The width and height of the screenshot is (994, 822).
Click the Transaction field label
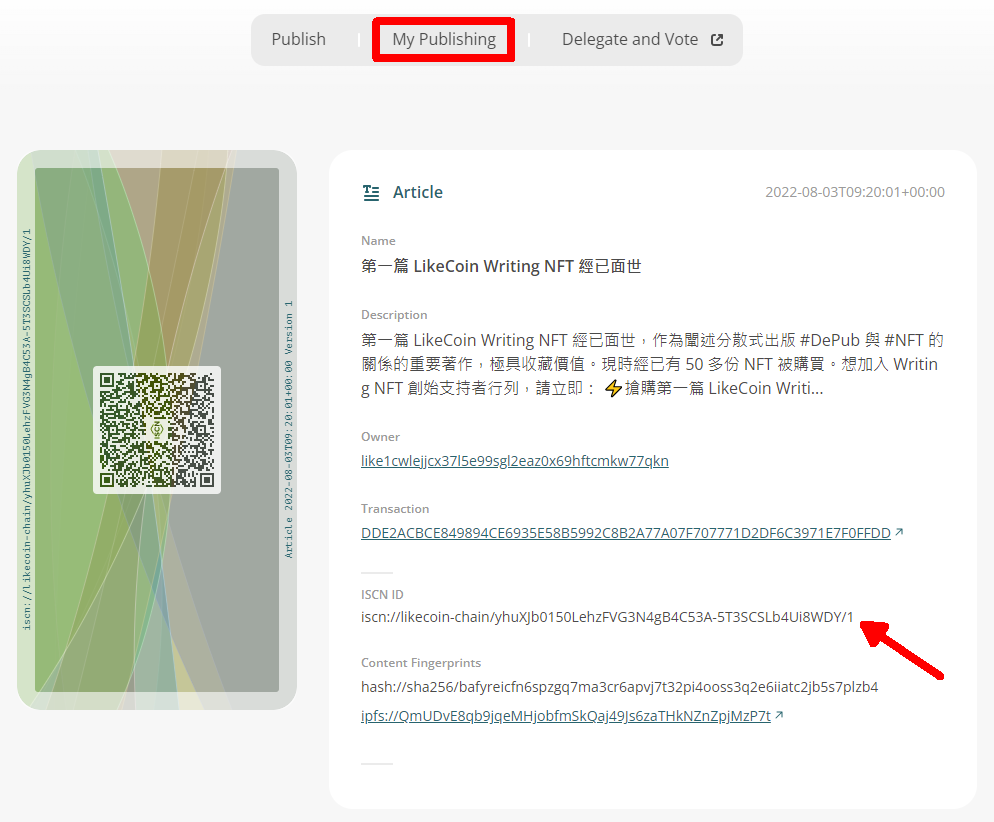click(395, 509)
